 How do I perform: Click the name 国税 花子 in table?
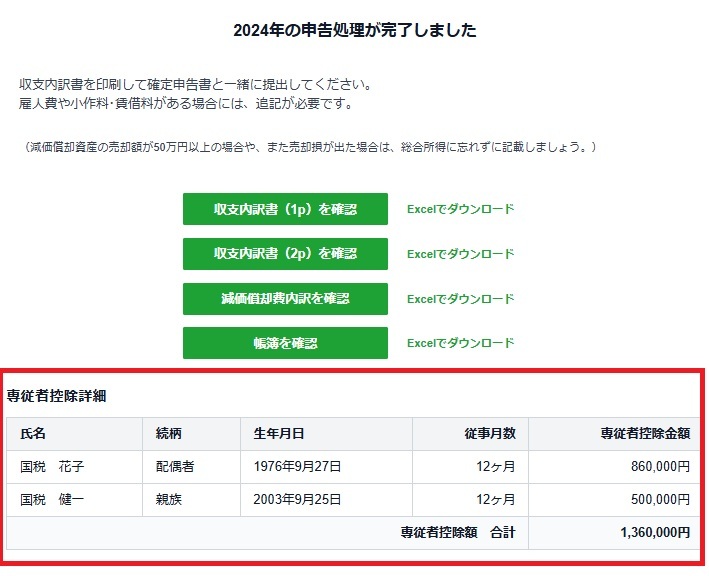pos(52,467)
